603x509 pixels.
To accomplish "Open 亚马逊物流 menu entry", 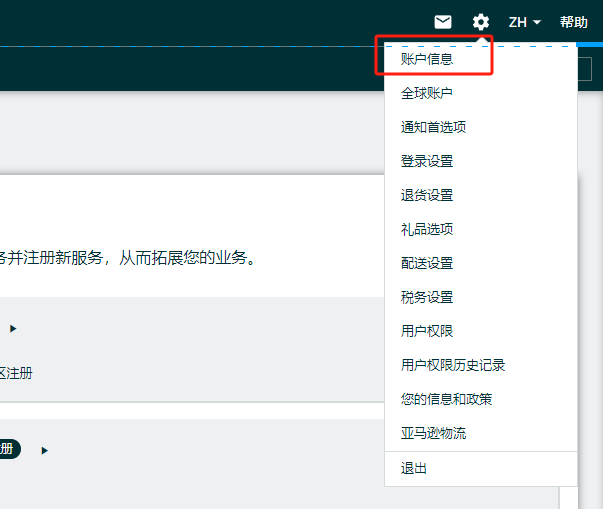I will 433,433.
